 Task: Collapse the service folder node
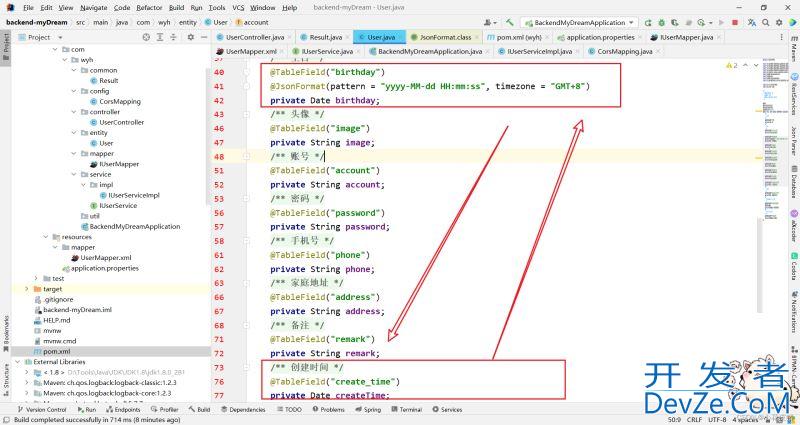point(74,174)
